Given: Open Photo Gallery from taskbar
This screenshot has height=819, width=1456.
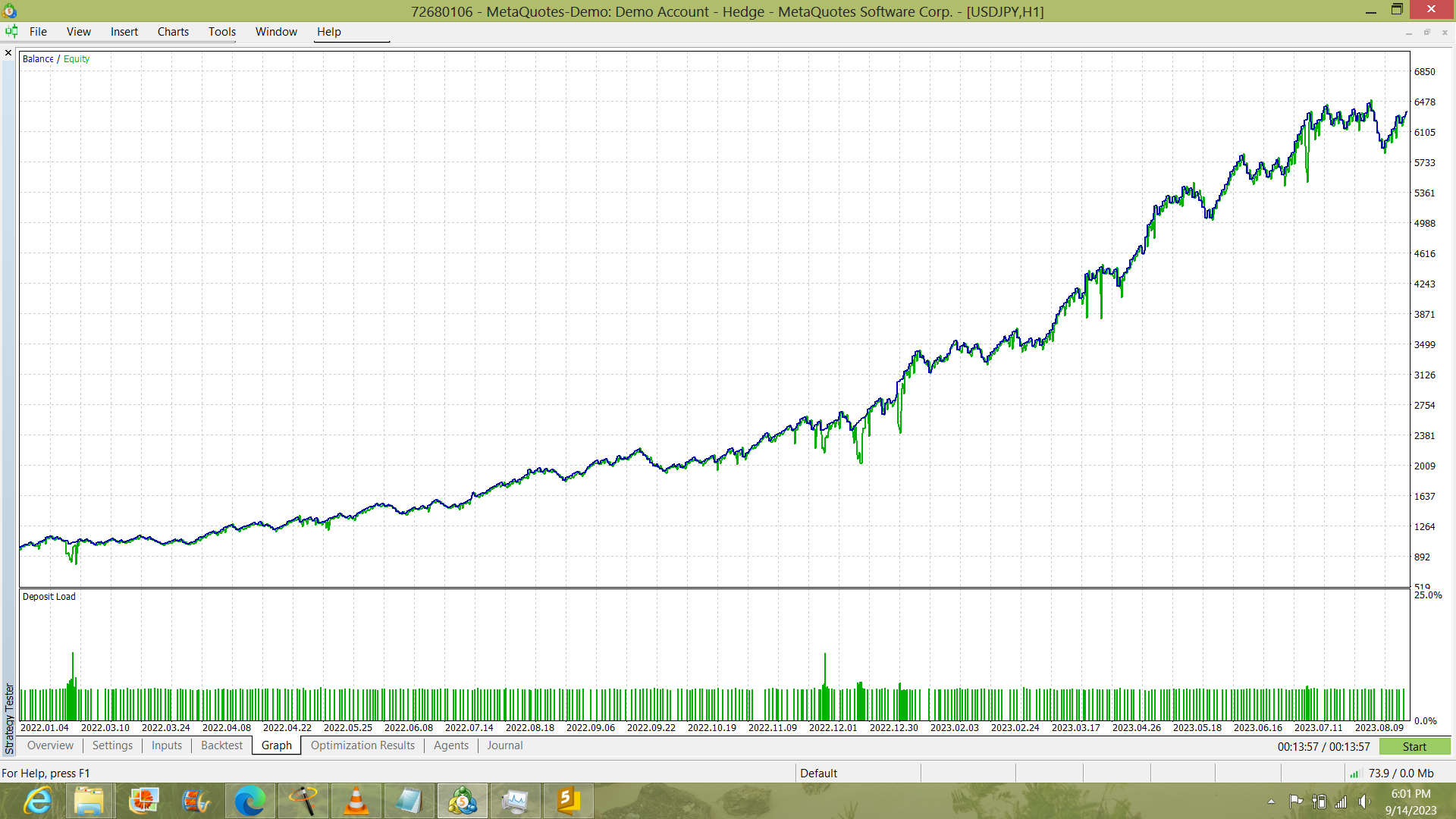Looking at the screenshot, I should [x=143, y=801].
